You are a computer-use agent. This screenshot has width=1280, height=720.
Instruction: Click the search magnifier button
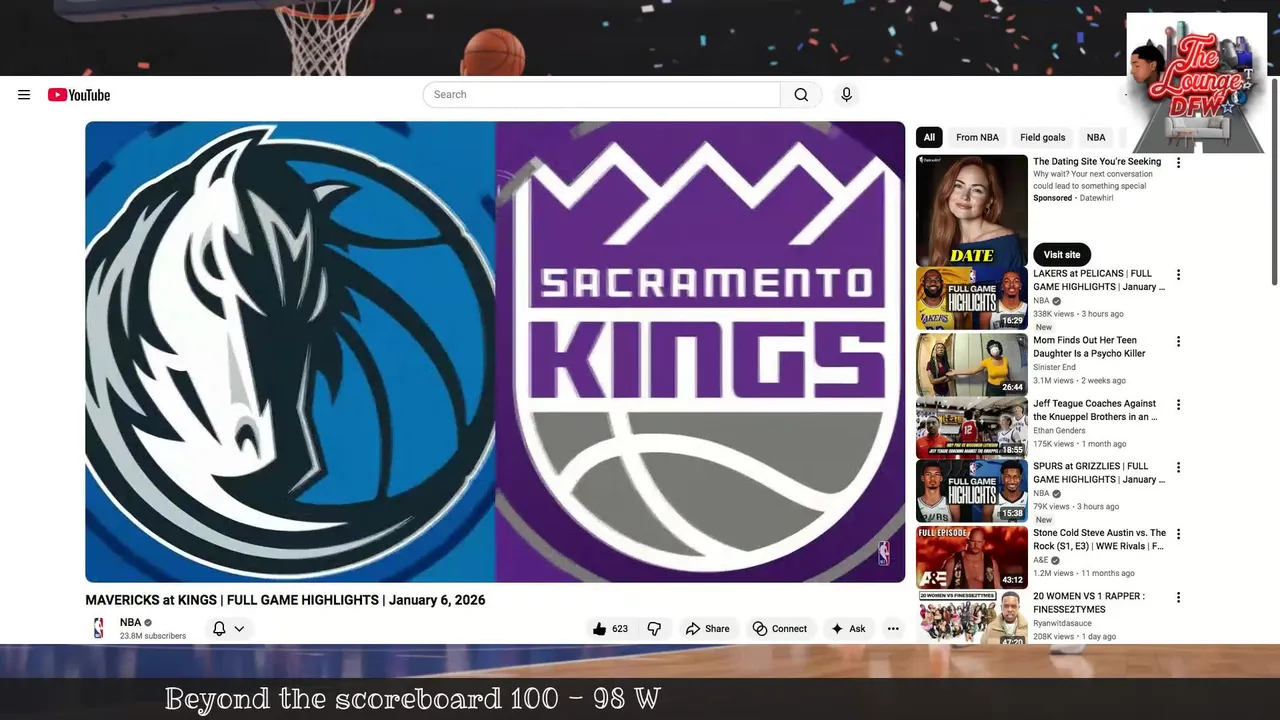pyautogui.click(x=801, y=95)
